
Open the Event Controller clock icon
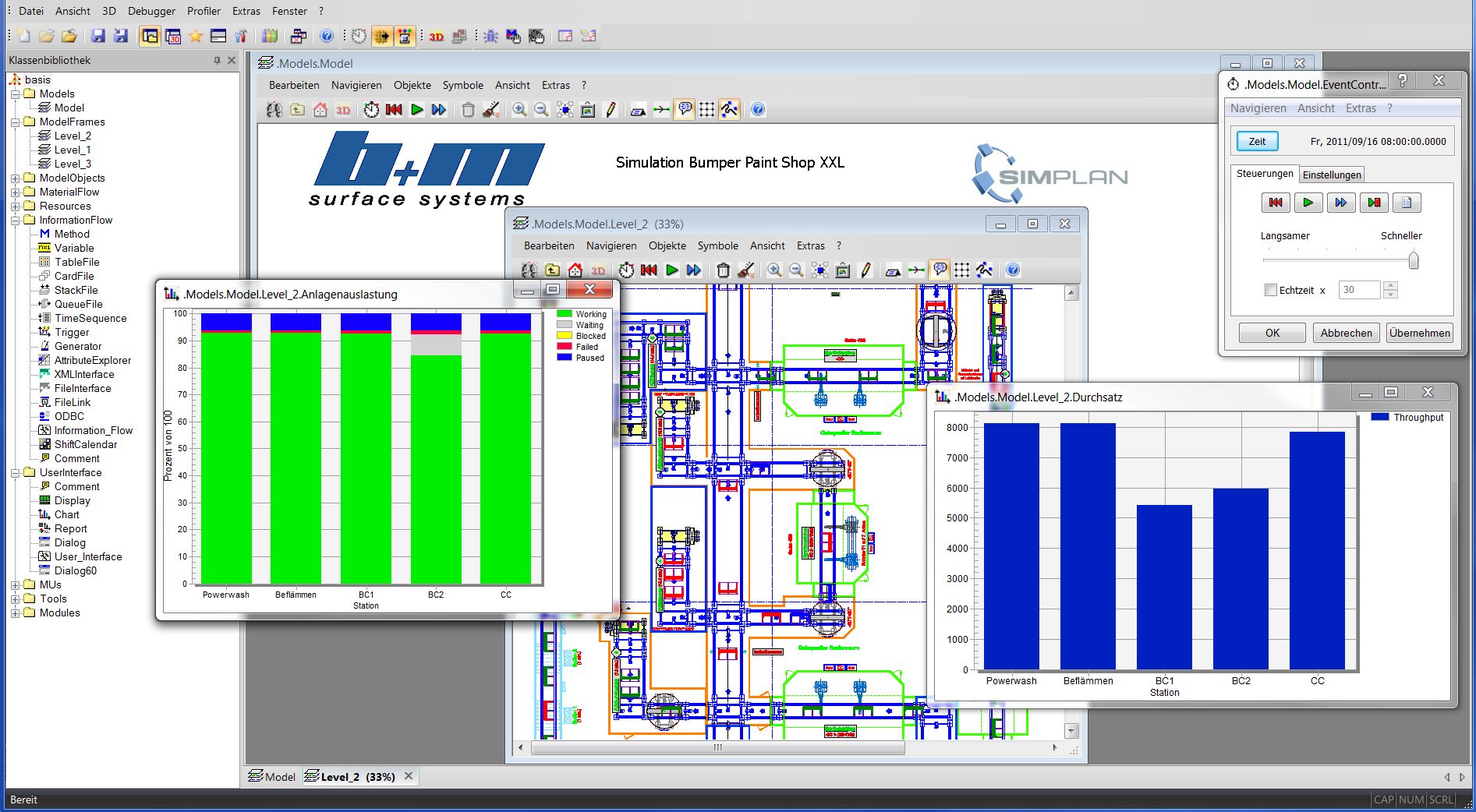[370, 110]
